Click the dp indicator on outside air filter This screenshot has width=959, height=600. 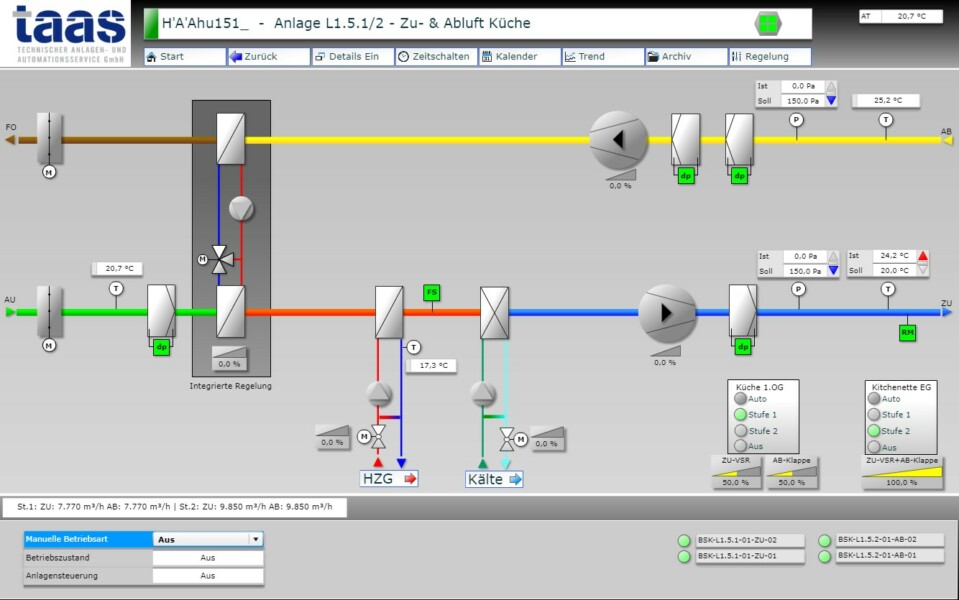tap(161, 347)
